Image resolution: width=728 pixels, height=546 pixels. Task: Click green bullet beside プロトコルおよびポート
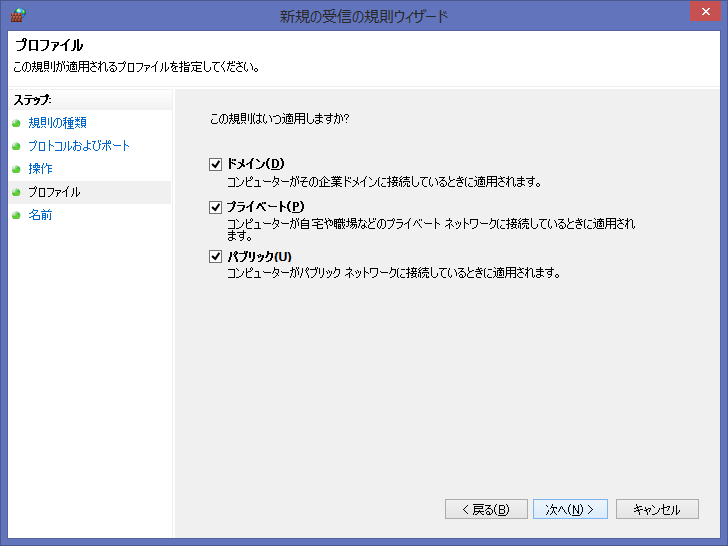pyautogui.click(x=16, y=146)
